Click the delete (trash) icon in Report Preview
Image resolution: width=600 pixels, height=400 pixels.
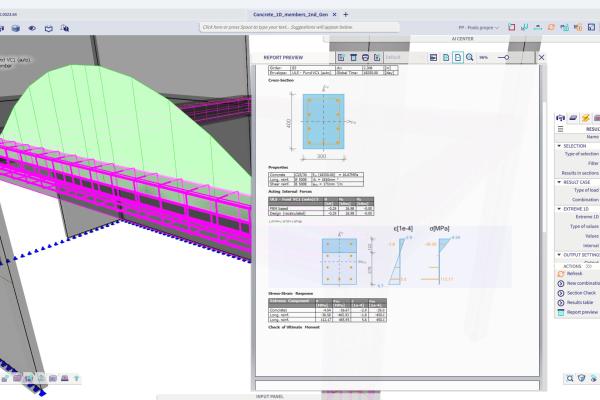coord(353,57)
